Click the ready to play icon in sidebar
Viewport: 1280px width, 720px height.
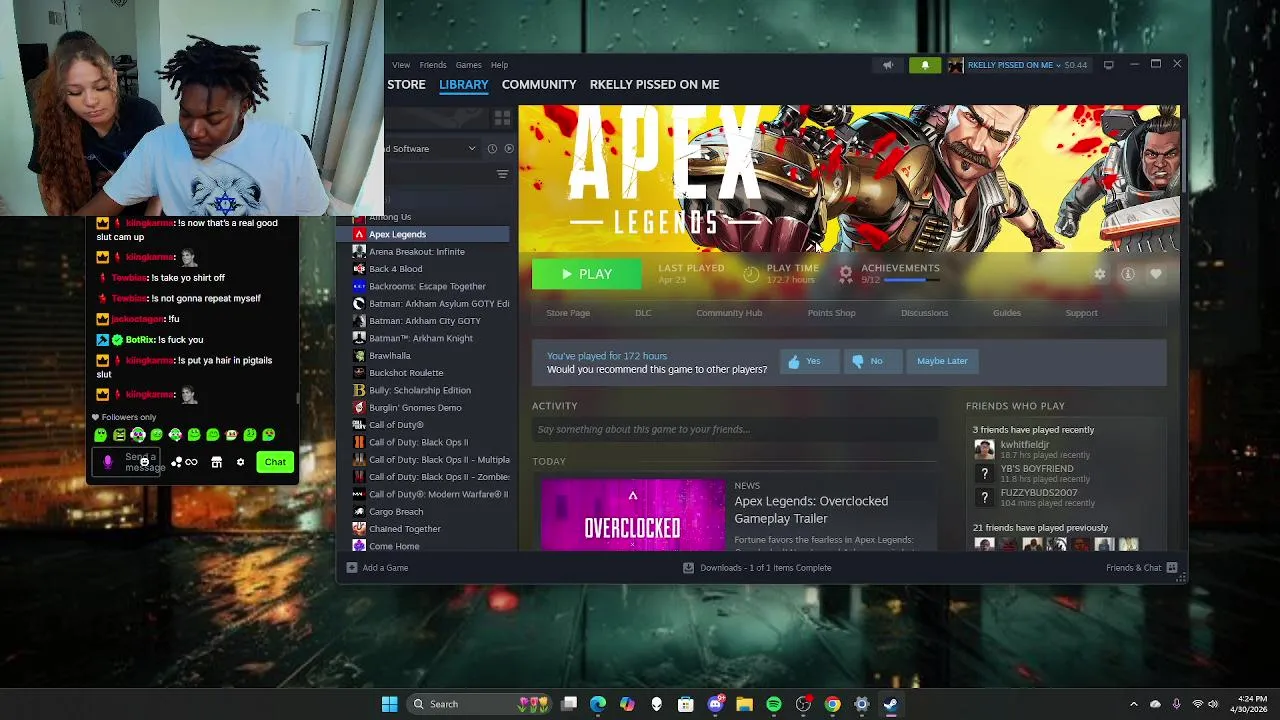point(509,149)
